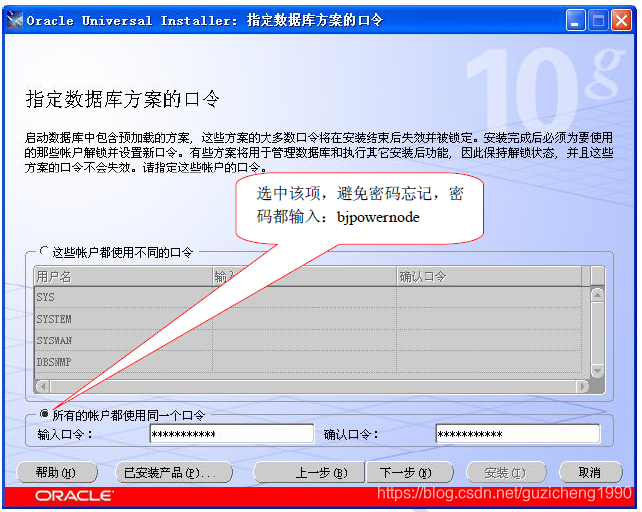Click the SYSTEM user row
Screen dimensions: 642x512
pyautogui.click(x=308, y=319)
